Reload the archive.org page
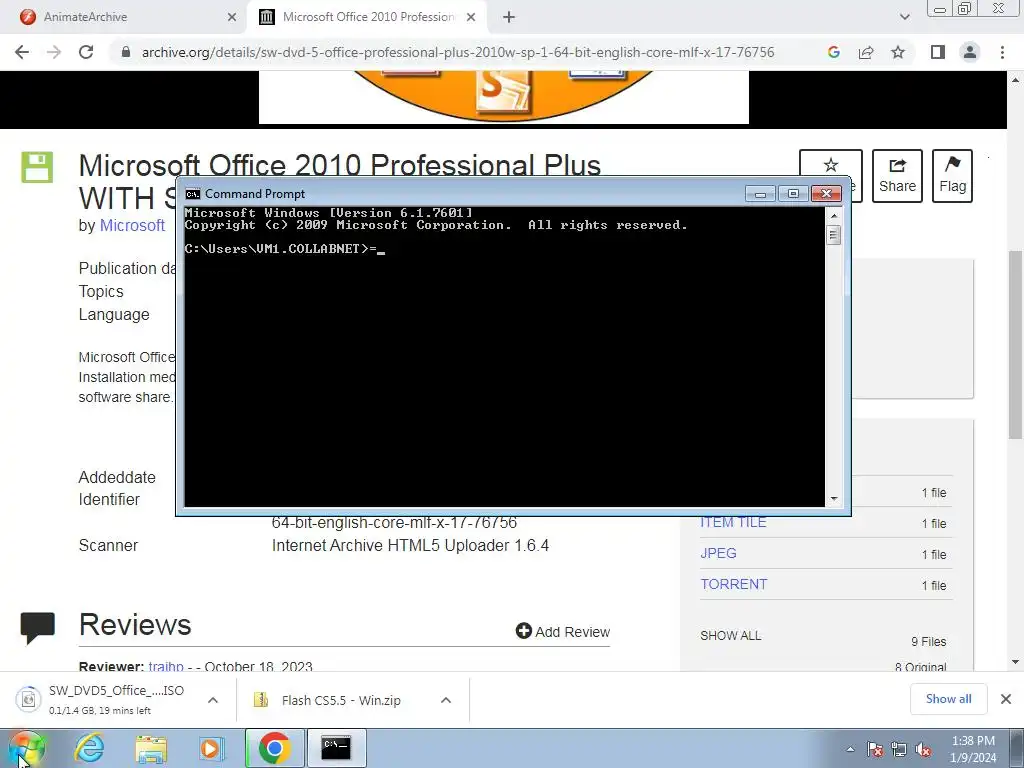This screenshot has width=1024, height=768. (86, 52)
